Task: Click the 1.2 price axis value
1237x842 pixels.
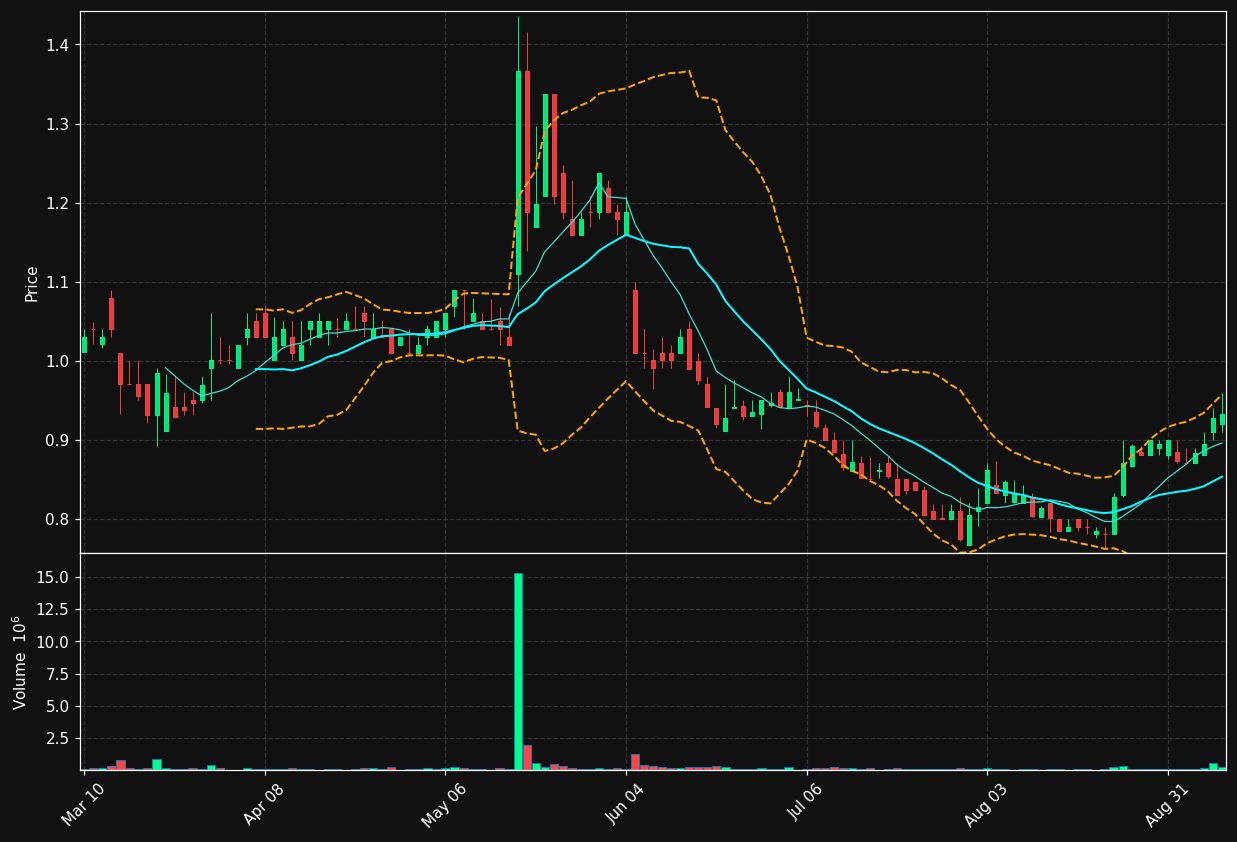Action: [57, 203]
